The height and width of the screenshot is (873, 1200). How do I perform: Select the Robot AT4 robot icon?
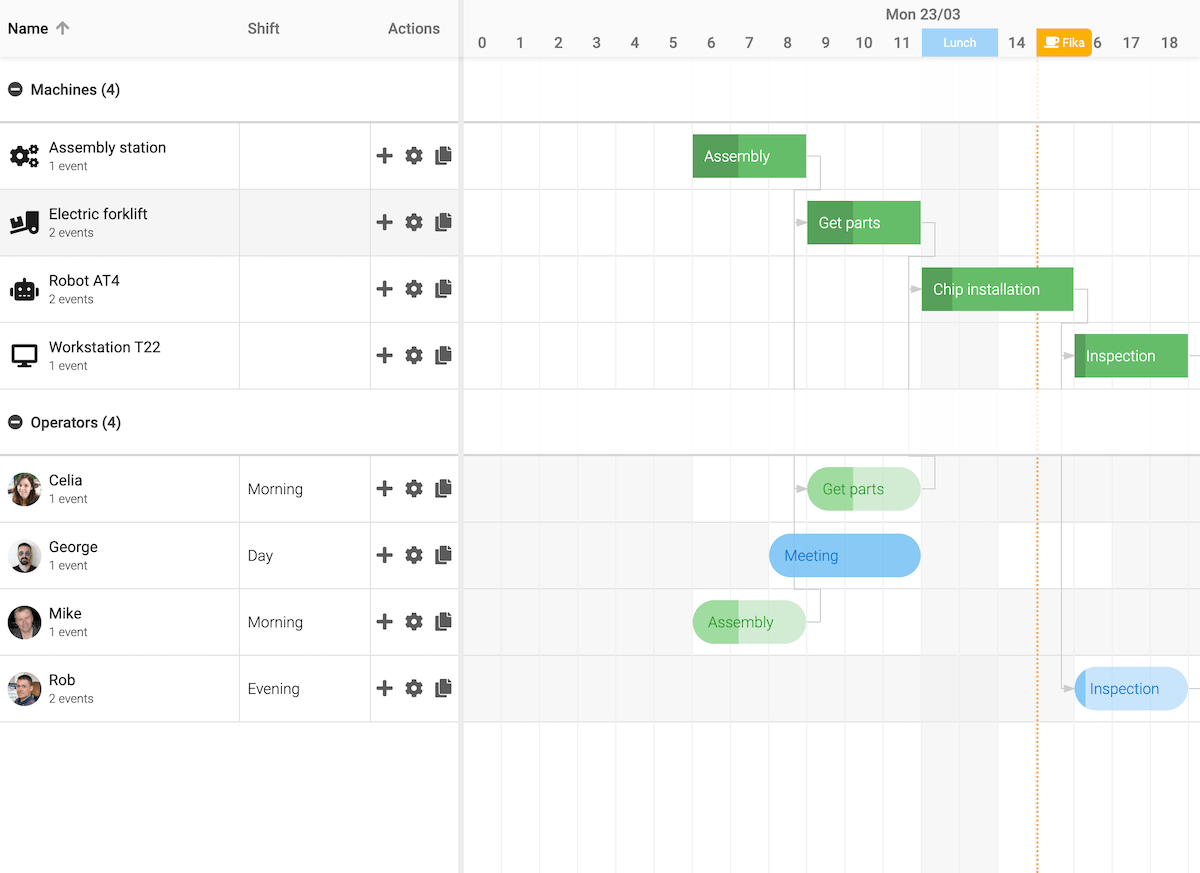tap(24, 288)
